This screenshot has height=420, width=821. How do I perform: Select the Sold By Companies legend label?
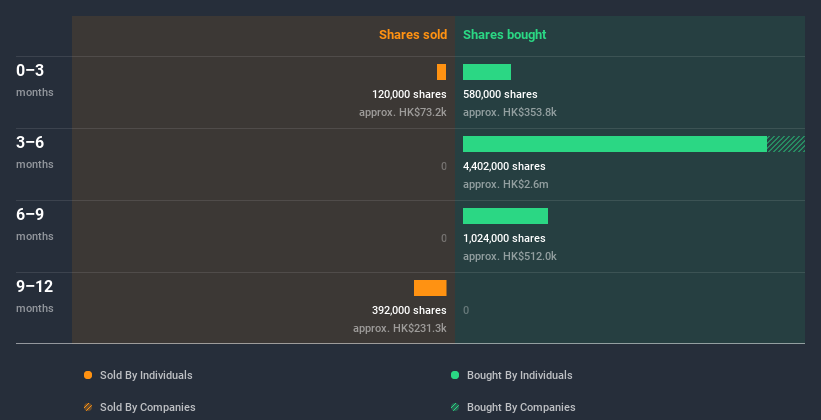(148, 407)
